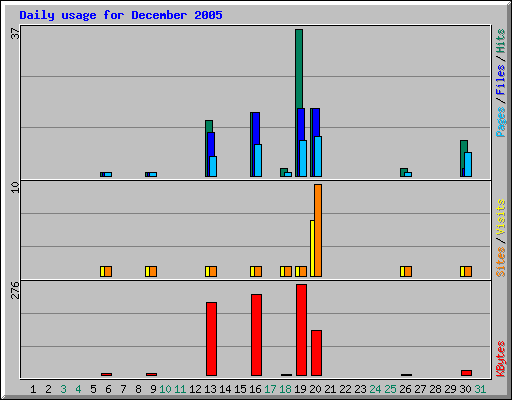The height and width of the screenshot is (400, 512).
Task: Click green day label '10' on the x-axis
Action: [x=165, y=389]
